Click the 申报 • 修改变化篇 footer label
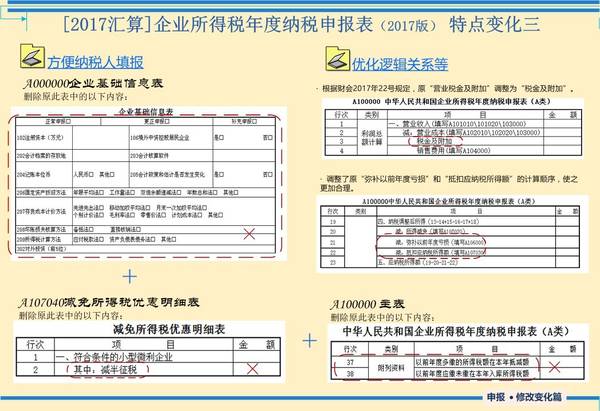The height and width of the screenshot is (411, 600). point(524,397)
